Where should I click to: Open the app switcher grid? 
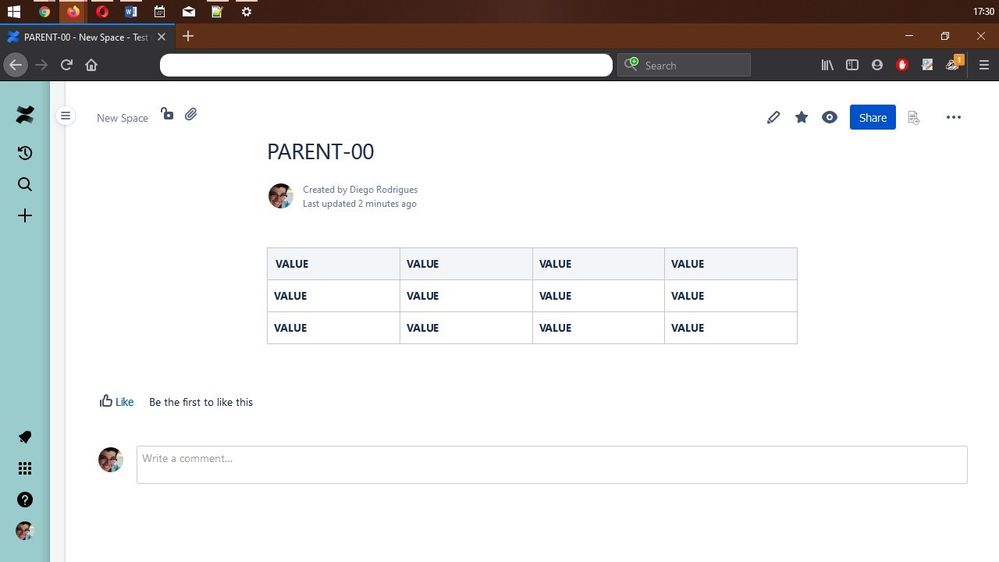point(25,468)
